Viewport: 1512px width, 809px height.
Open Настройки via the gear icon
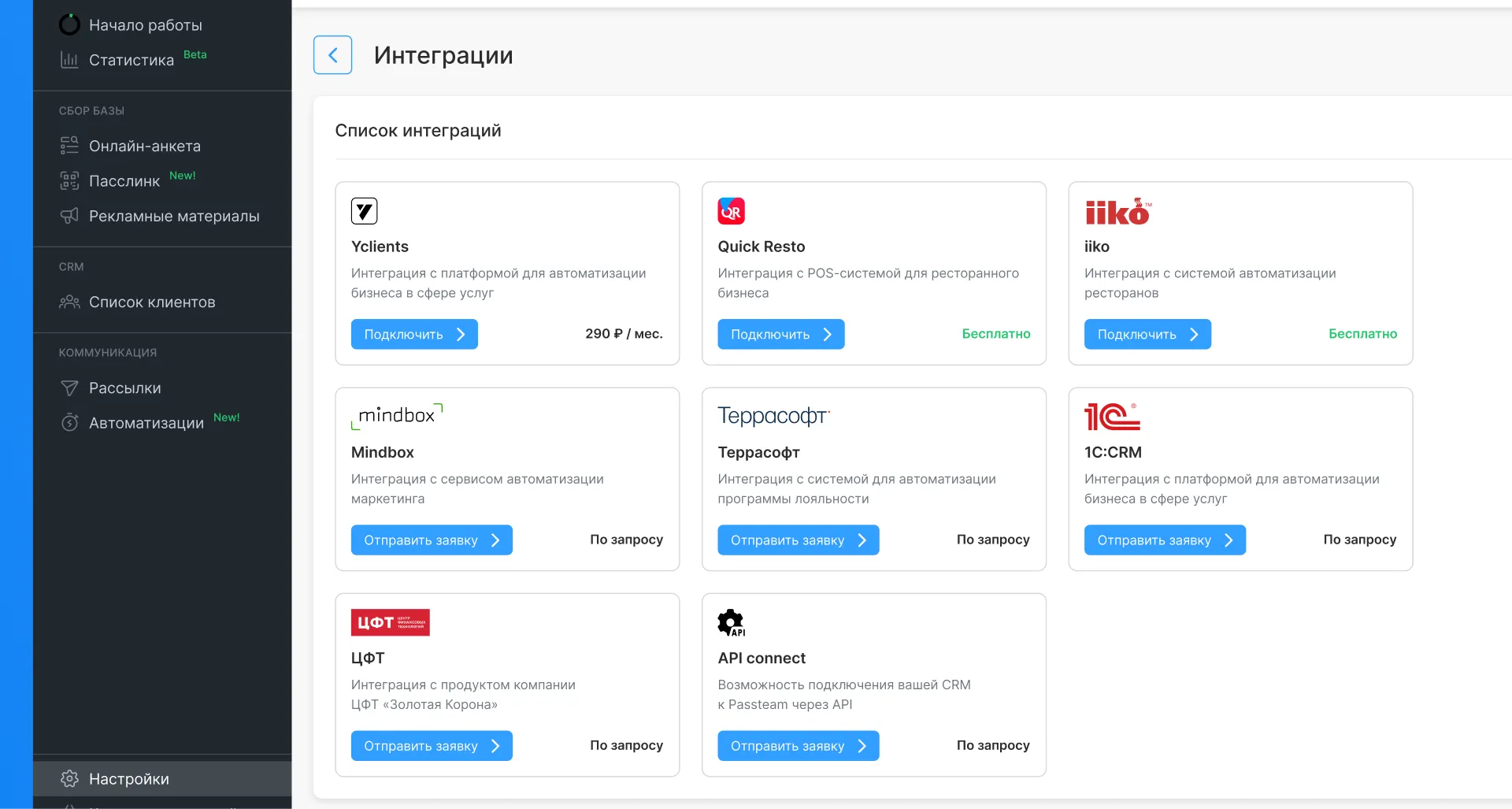click(x=69, y=778)
